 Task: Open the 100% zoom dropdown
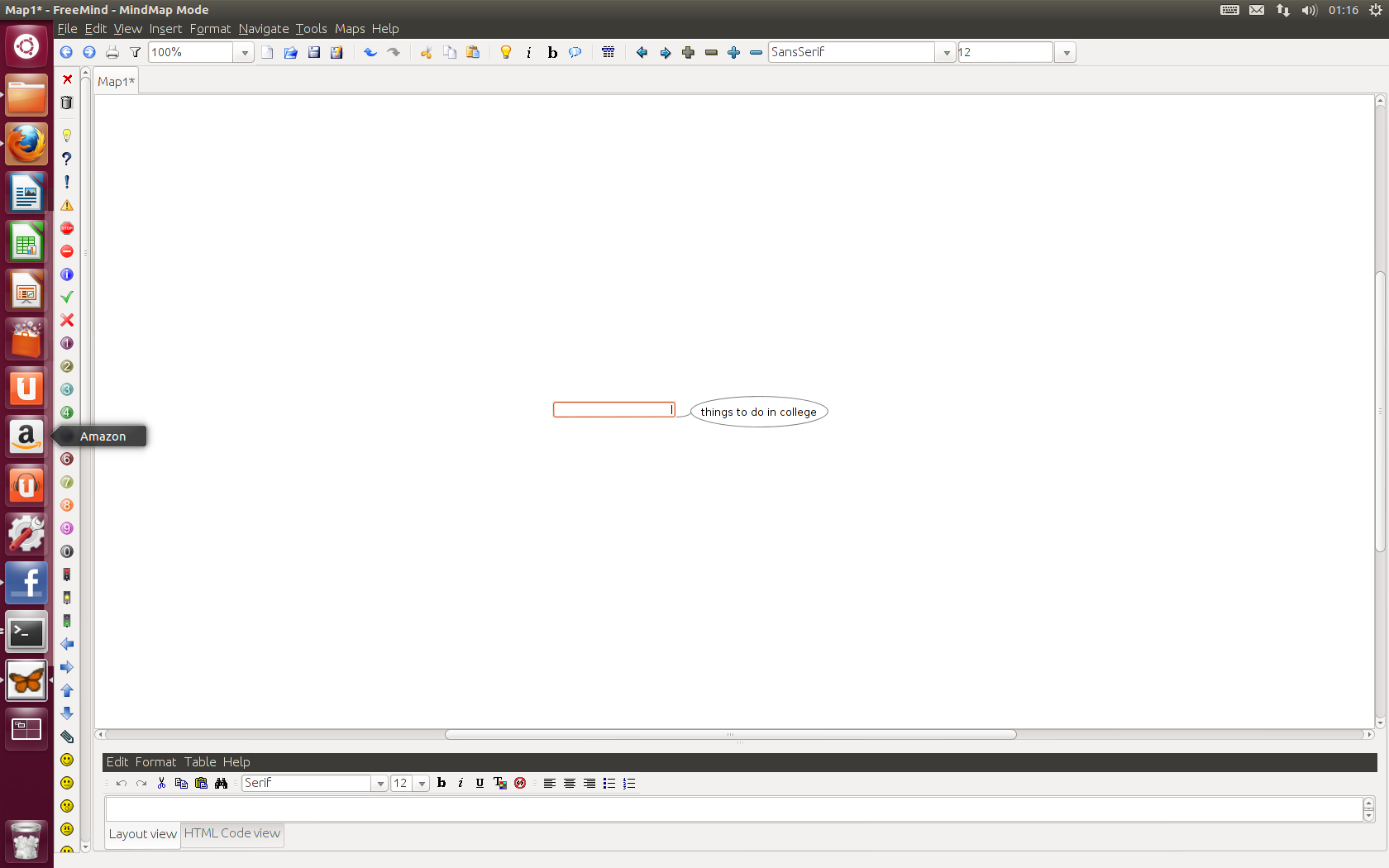(x=245, y=52)
